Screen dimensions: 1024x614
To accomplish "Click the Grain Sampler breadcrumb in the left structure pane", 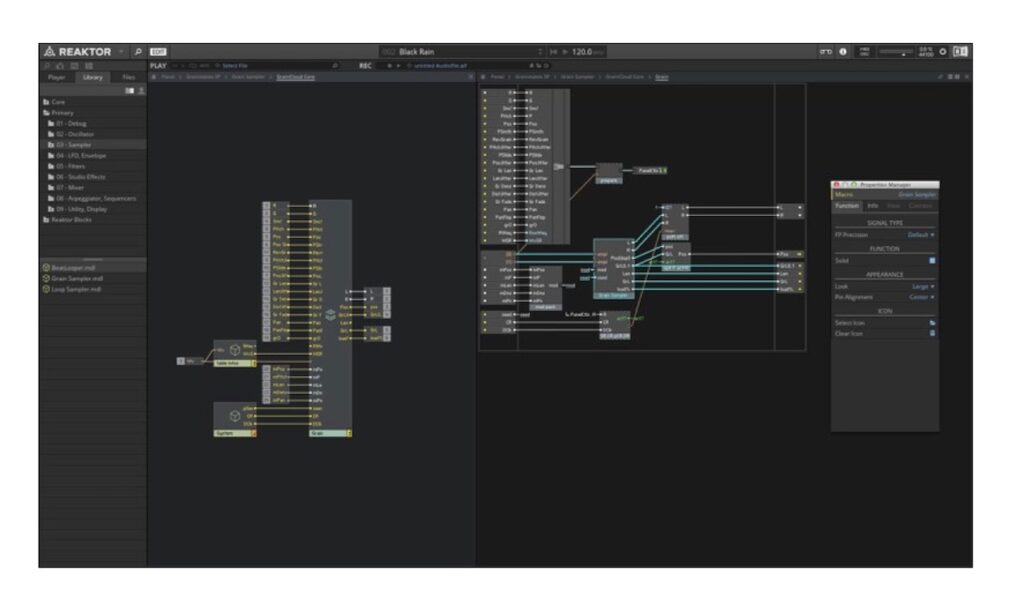I will tap(248, 77).
